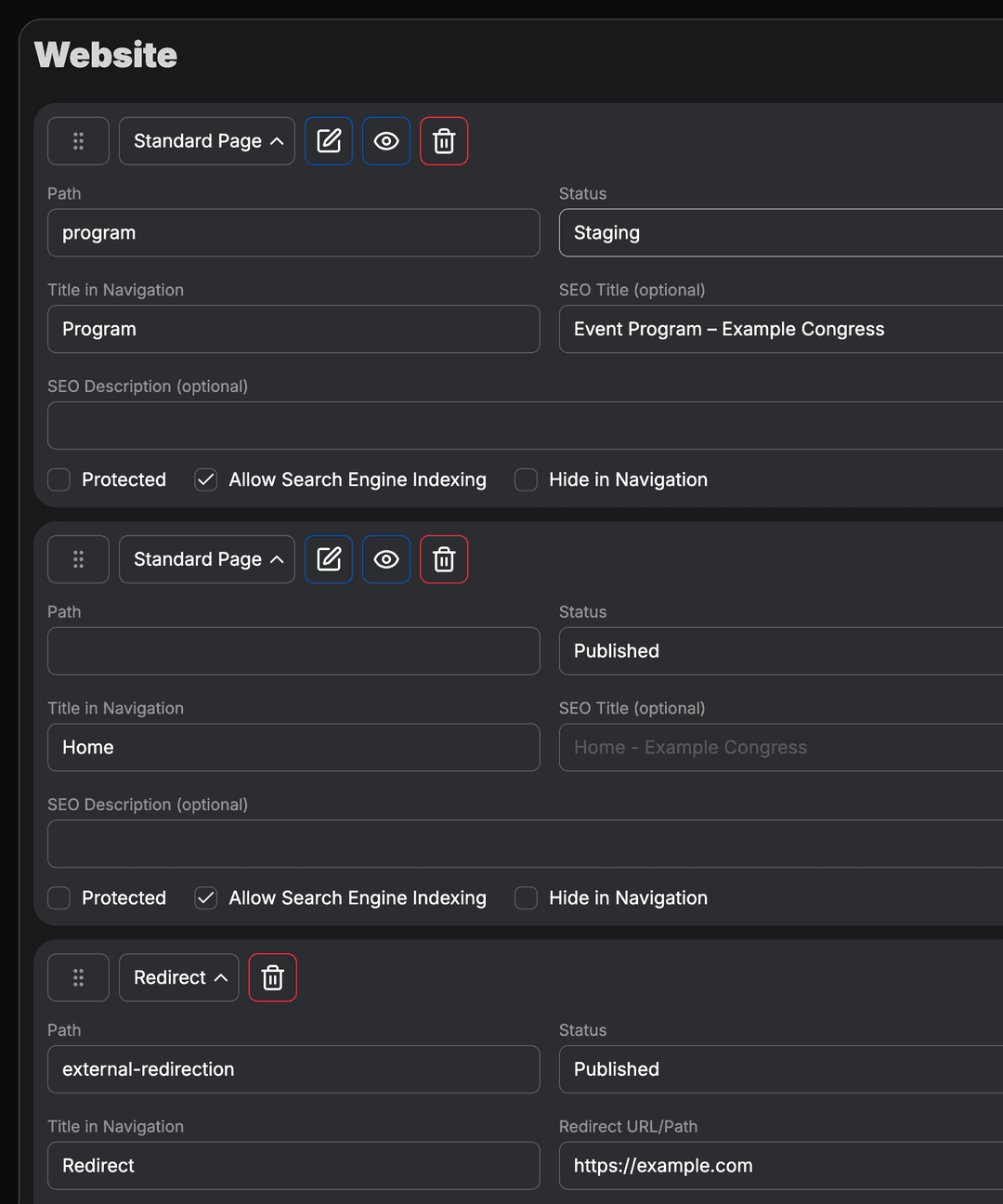Viewport: 1003px width, 1204px height.
Task: Open the Standard Page type dropdown for Home
Action: (207, 559)
